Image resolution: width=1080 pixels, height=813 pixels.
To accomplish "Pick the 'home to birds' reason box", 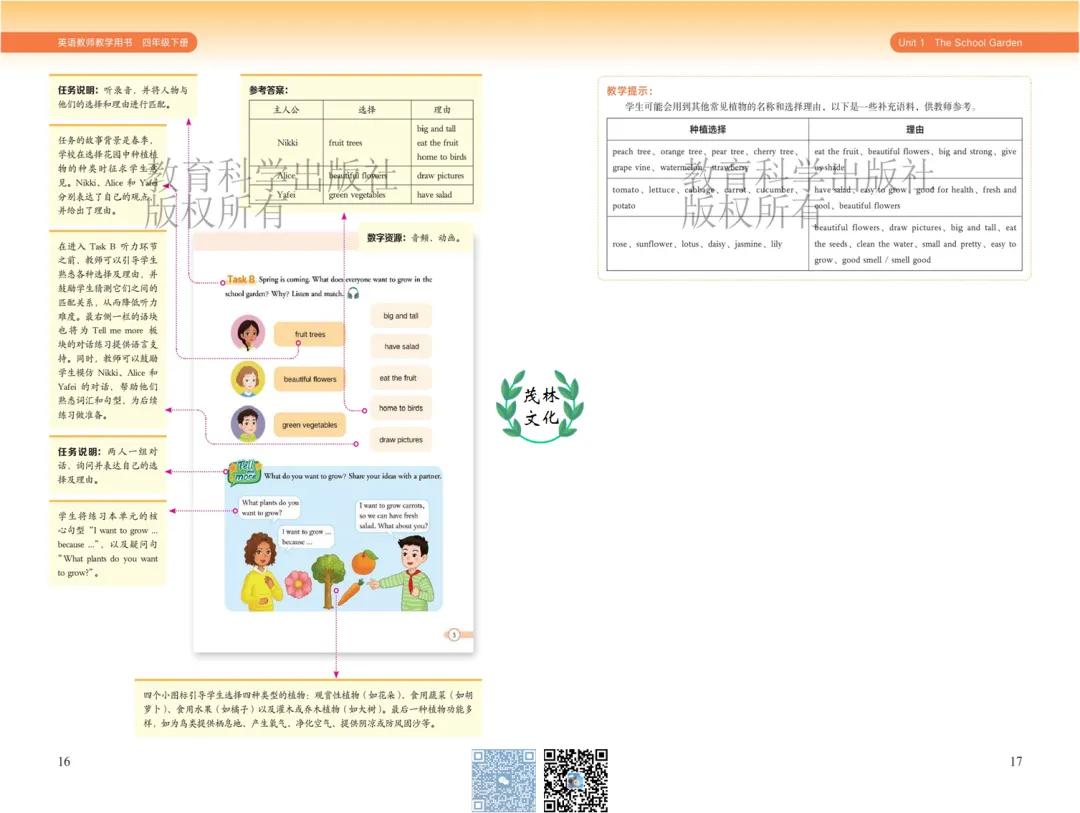I will pyautogui.click(x=401, y=408).
